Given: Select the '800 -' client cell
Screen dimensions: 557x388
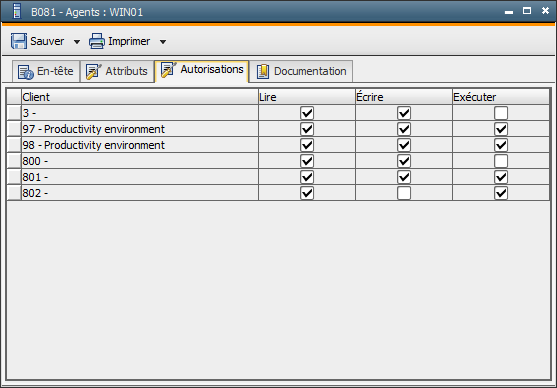Looking at the screenshot, I should pos(140,161).
